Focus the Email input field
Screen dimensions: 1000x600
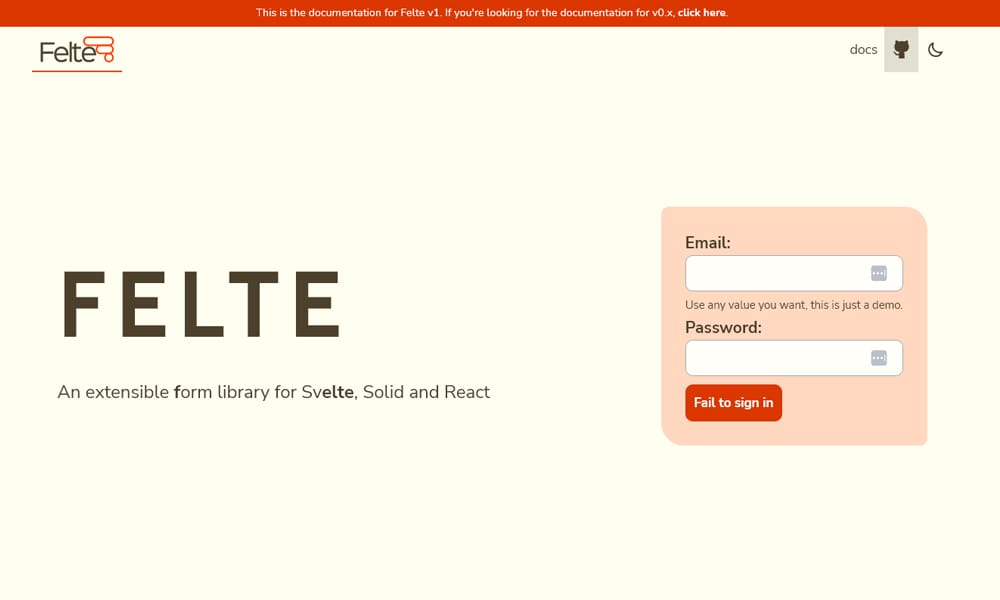pos(794,274)
